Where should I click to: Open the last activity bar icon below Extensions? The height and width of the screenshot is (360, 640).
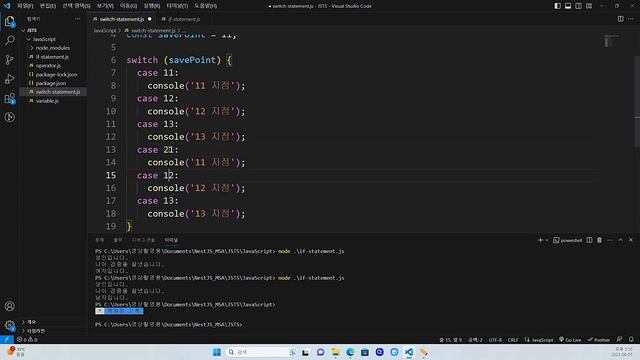point(9,117)
